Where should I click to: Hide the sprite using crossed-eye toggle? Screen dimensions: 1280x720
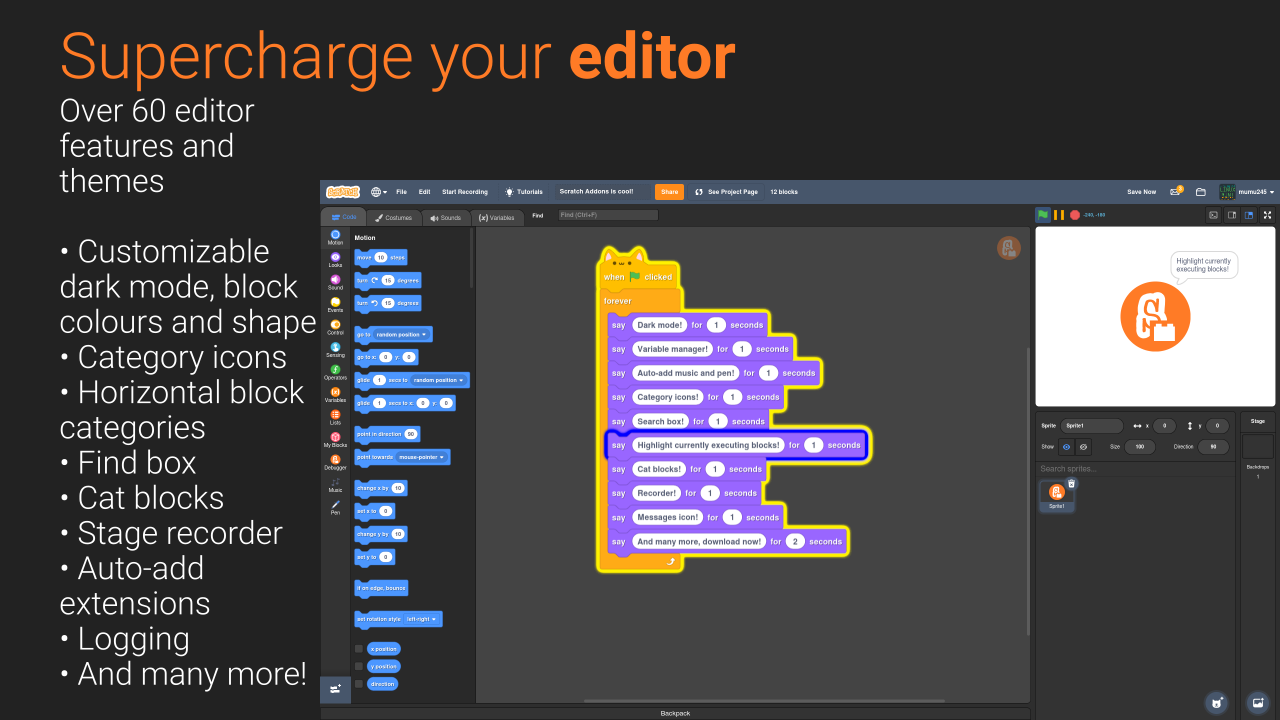1083,447
